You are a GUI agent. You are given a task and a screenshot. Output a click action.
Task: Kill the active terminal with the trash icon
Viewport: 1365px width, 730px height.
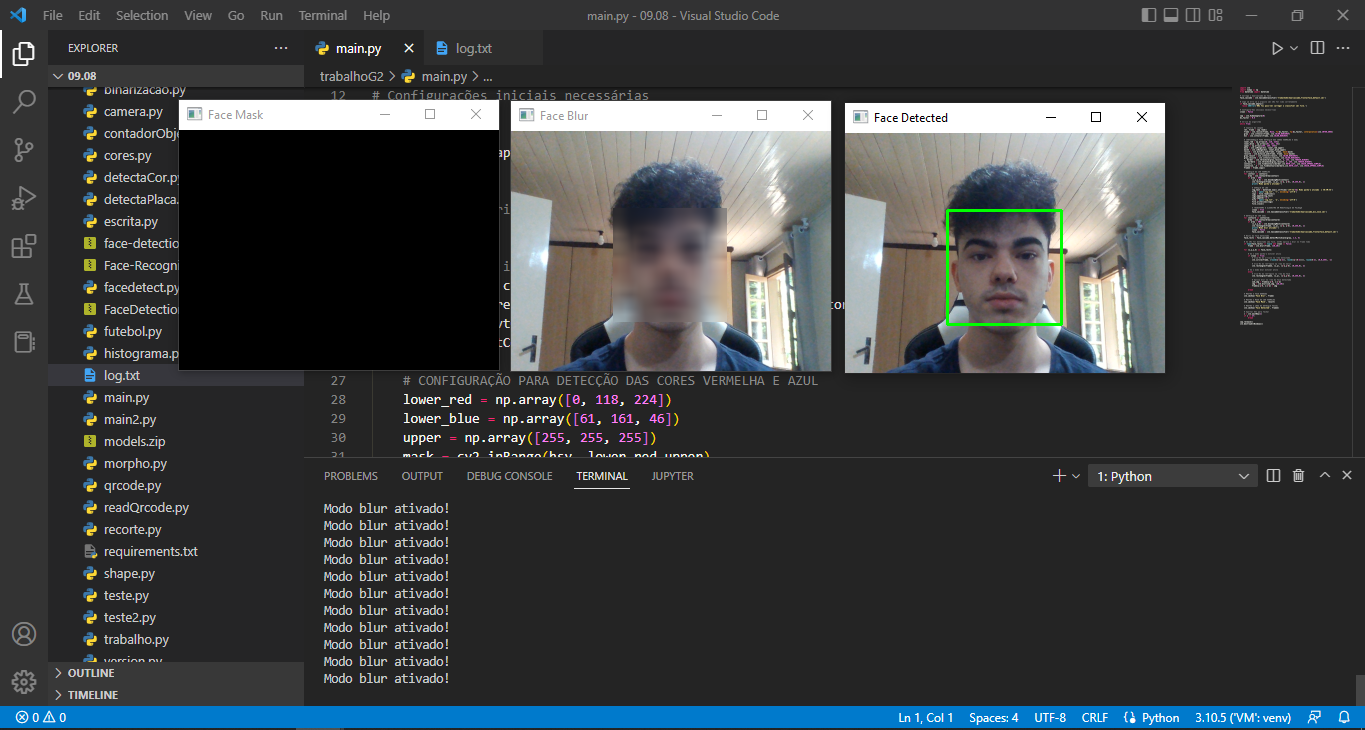point(1298,475)
